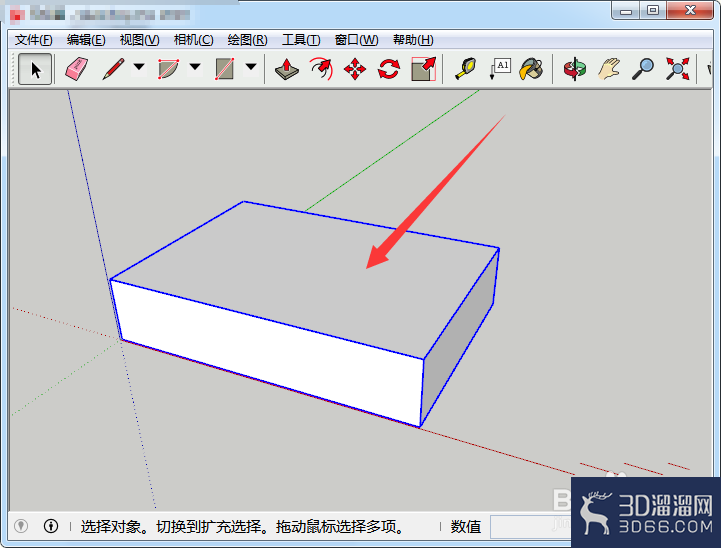Open the 文件(F) menu
This screenshot has width=721, height=548.
pyautogui.click(x=34, y=40)
